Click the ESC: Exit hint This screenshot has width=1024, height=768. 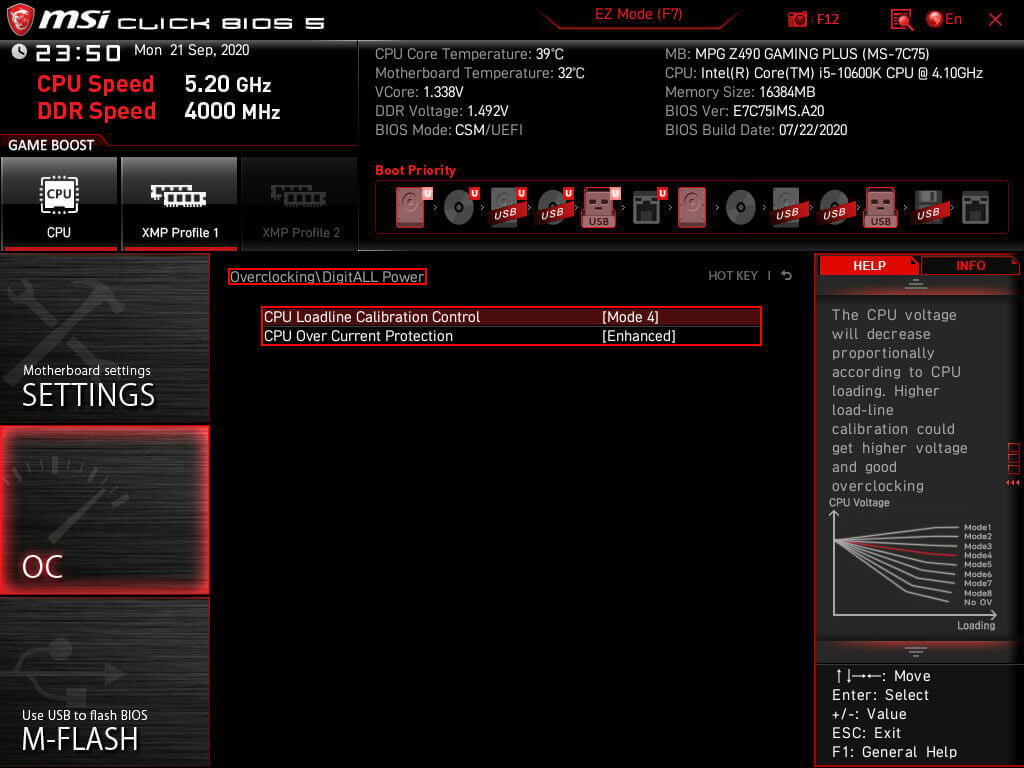coord(866,733)
